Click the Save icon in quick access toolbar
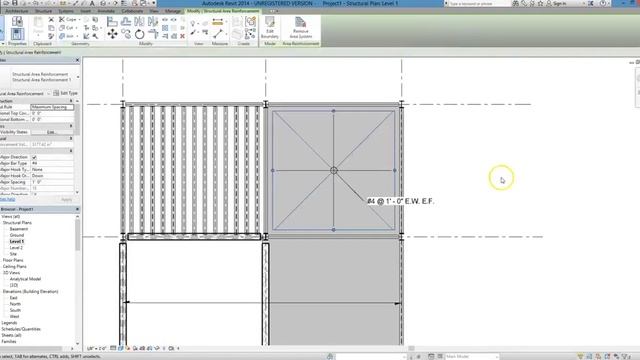This screenshot has height=360, width=640. (x=15, y=3)
